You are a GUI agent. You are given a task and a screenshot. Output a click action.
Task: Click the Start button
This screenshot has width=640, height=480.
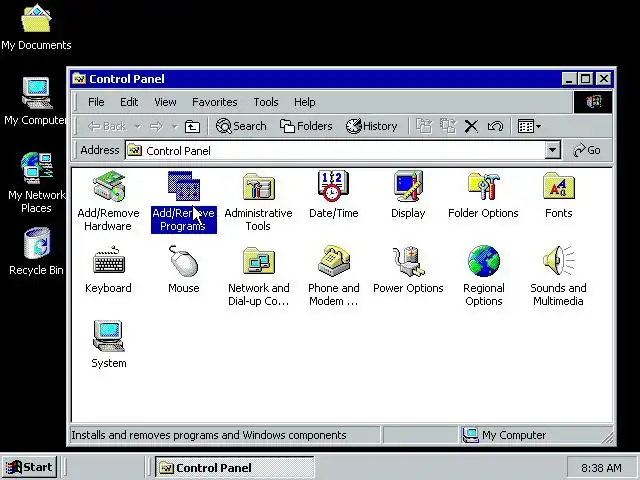pos(29,467)
